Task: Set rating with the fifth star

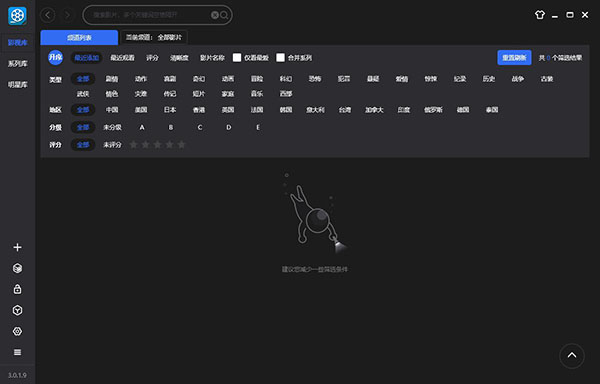Action: coord(182,145)
